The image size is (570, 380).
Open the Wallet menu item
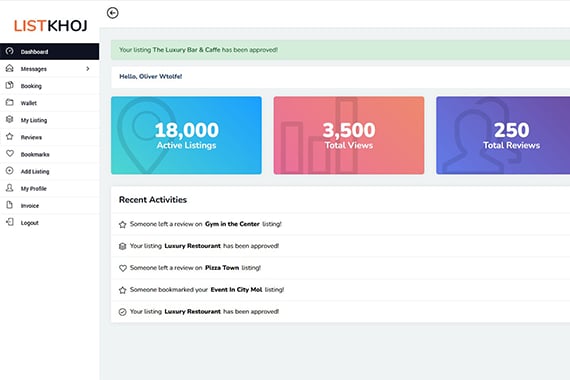pyautogui.click(x=49, y=103)
